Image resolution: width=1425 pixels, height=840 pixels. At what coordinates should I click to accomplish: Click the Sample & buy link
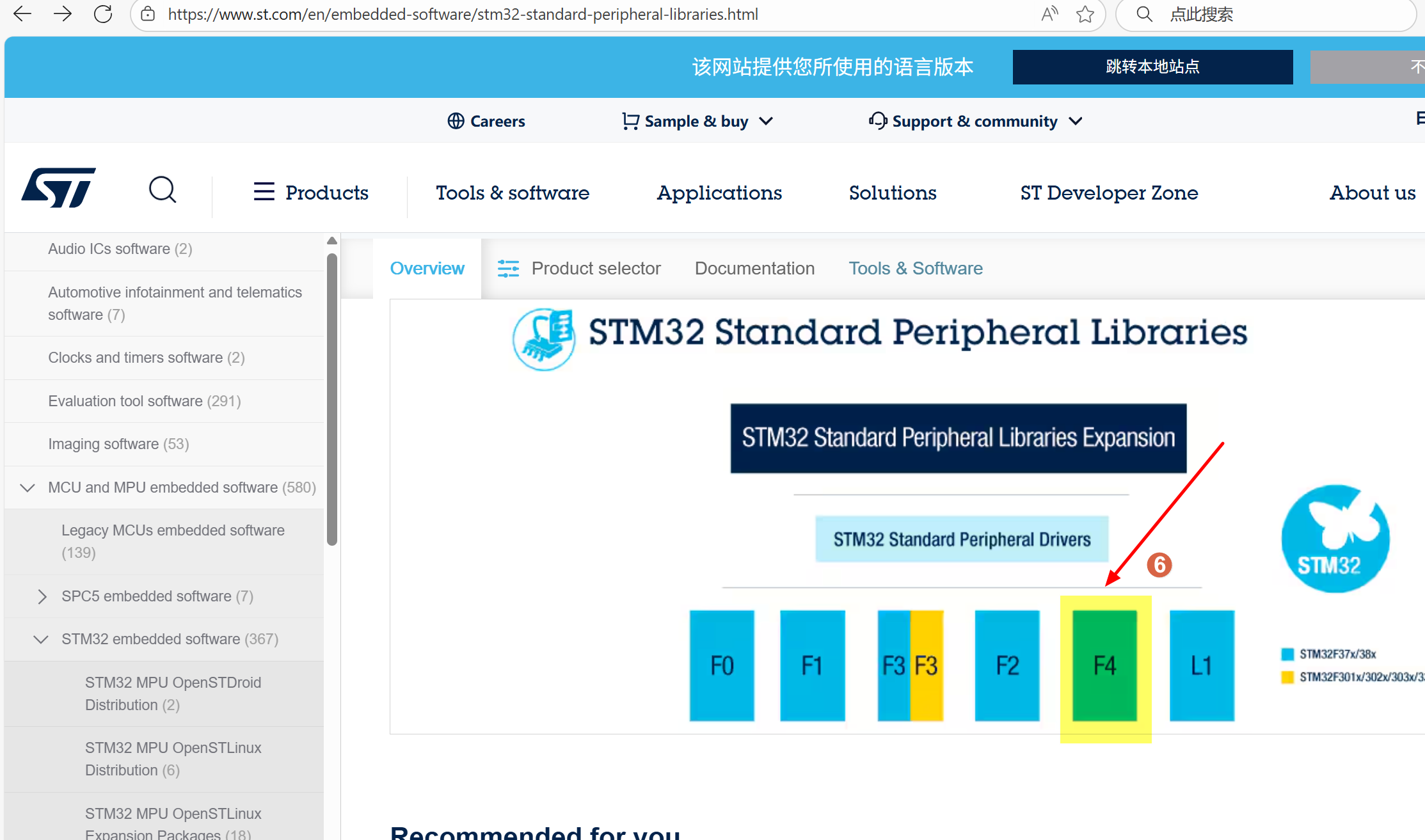pos(696,121)
